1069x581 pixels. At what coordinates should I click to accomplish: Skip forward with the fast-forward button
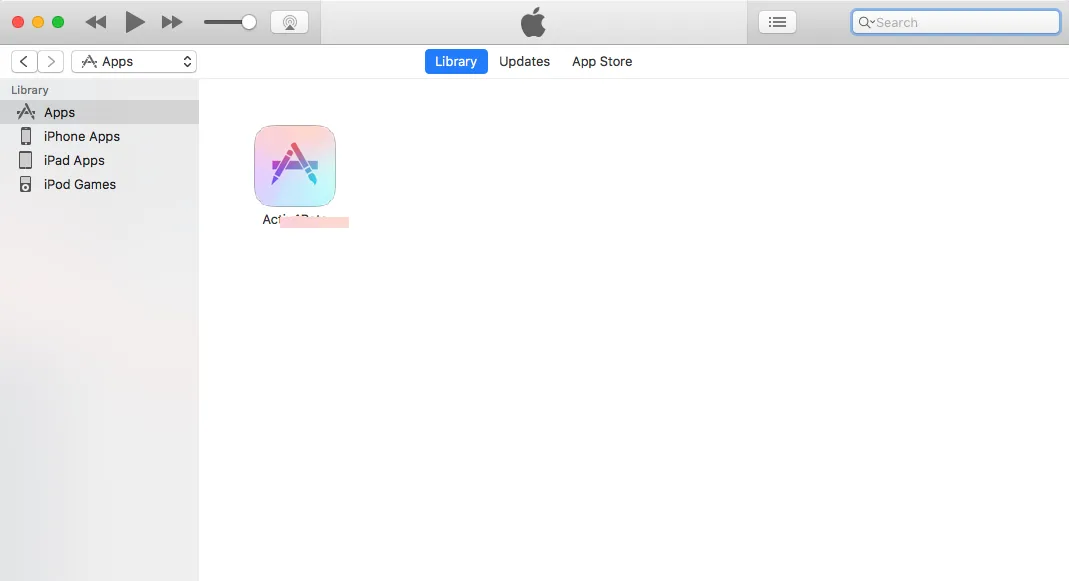172,23
